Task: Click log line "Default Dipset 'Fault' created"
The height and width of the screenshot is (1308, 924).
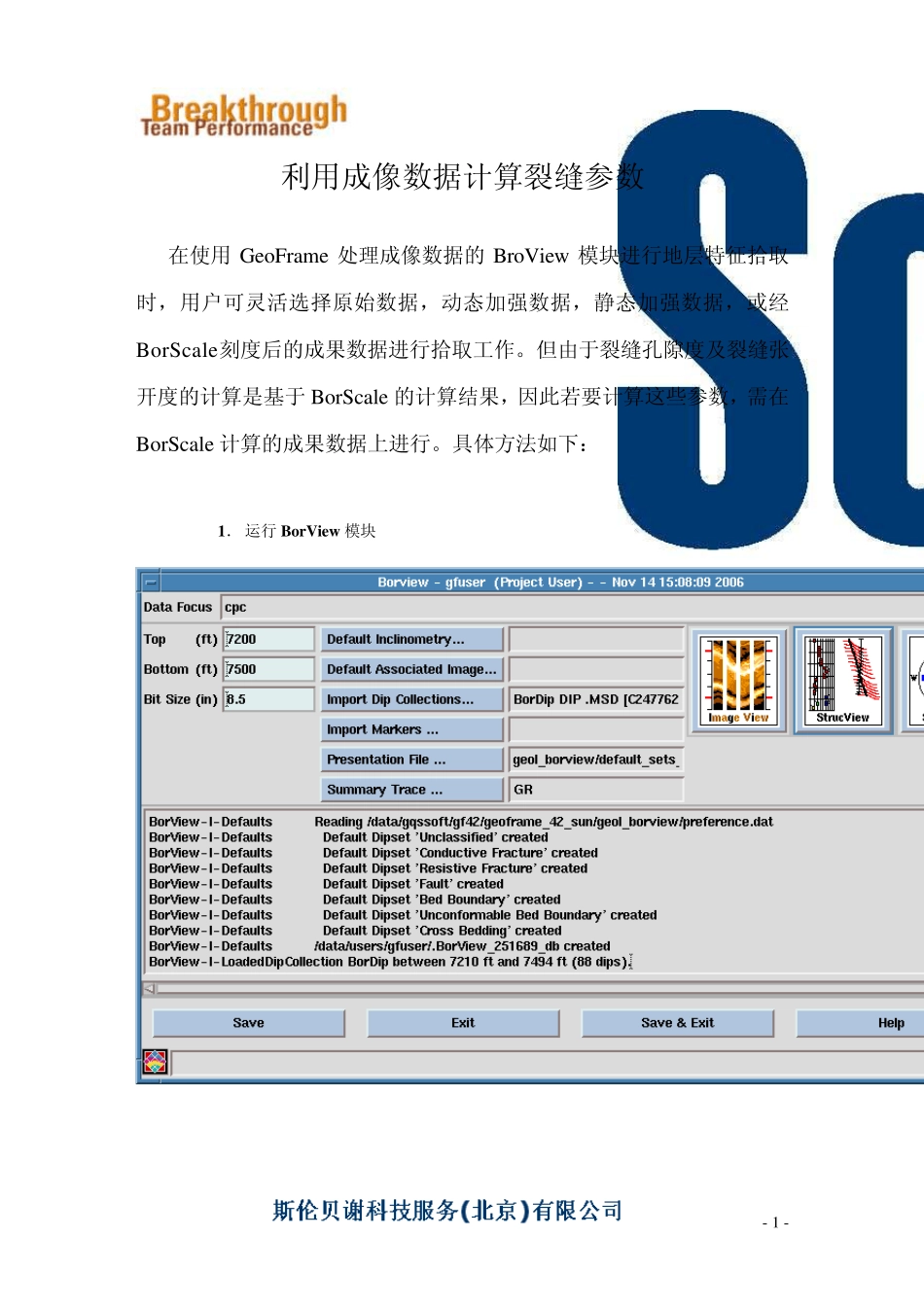Action: point(326,884)
